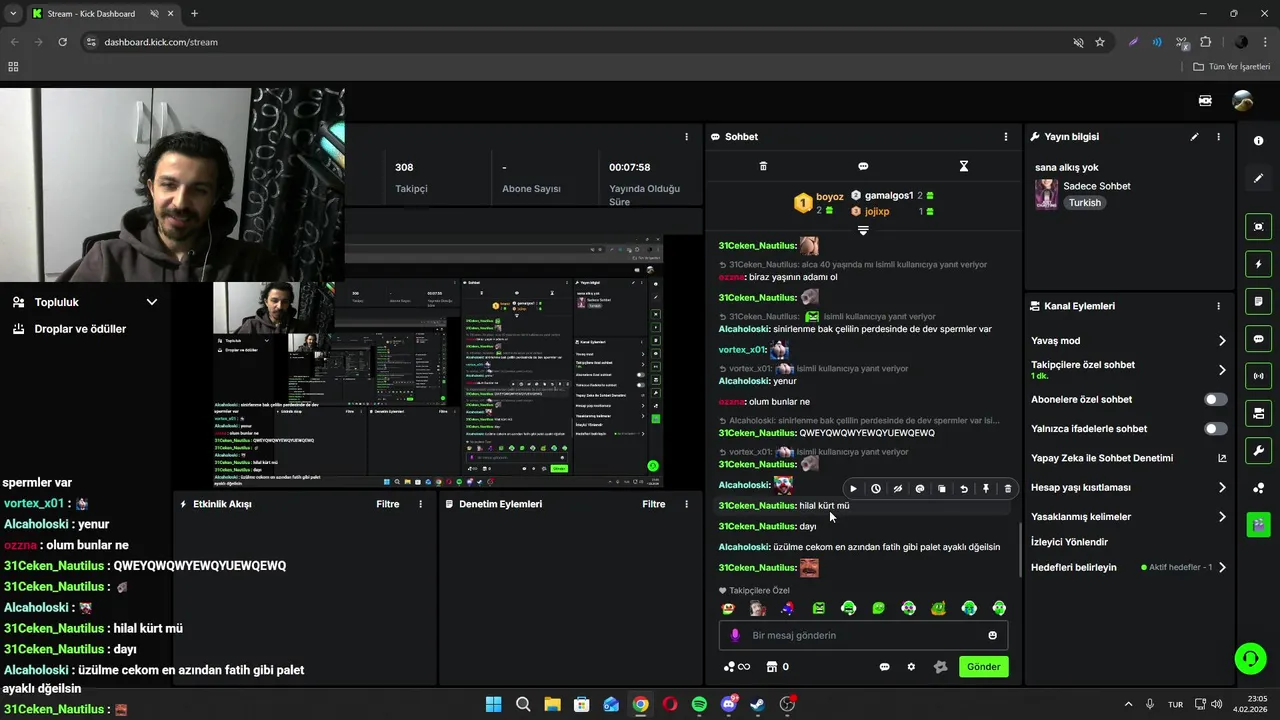Expand Takipçilere özel sohbet chevron
1280x720 pixels.
click(x=1221, y=370)
